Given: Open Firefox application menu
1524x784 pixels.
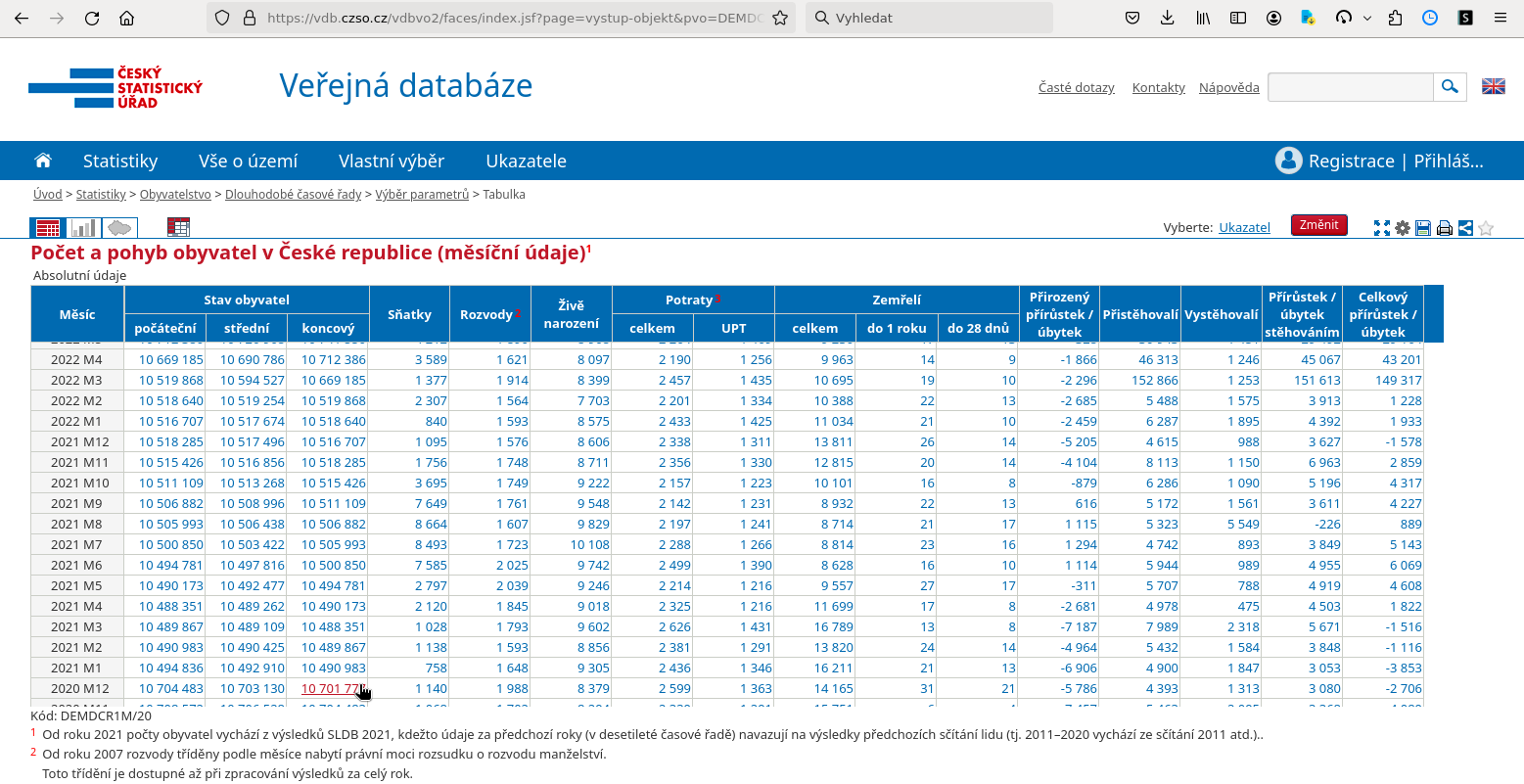Looking at the screenshot, I should point(1501,18).
